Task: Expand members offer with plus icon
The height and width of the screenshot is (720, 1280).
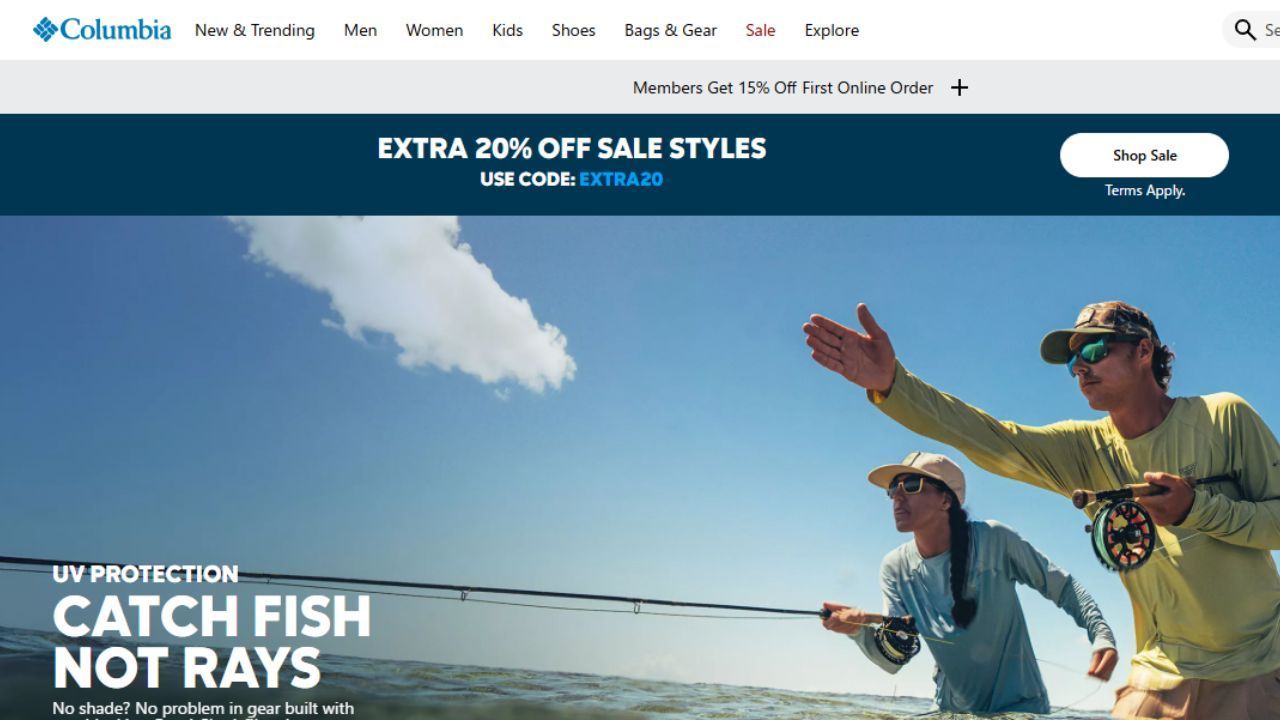Action: coord(959,88)
